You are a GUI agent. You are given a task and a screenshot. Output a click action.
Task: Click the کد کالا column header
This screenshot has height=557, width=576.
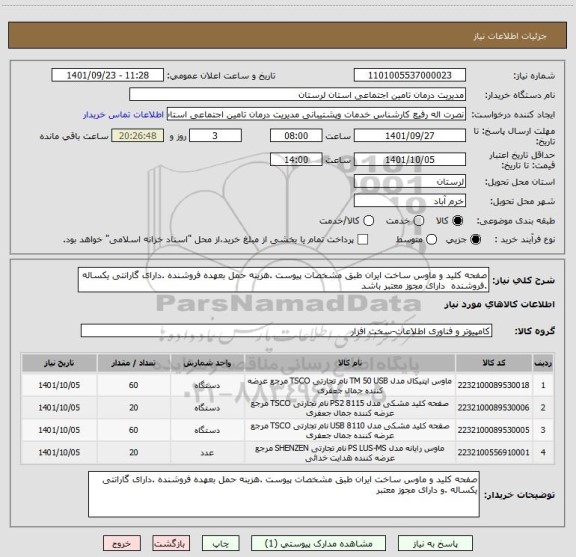494,363
